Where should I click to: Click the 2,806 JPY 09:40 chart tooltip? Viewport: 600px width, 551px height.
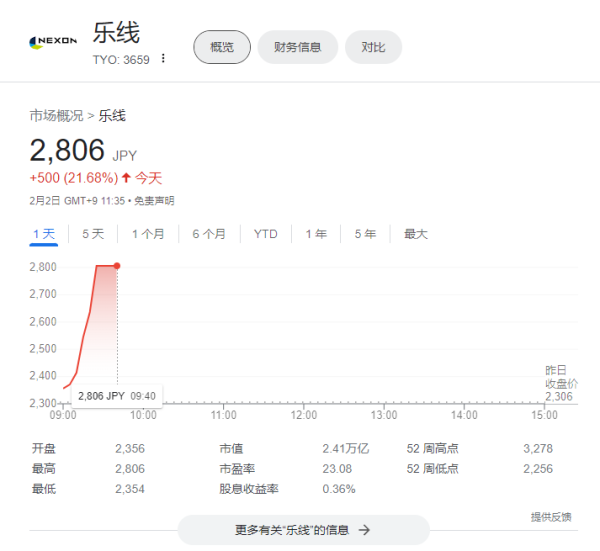point(117,396)
